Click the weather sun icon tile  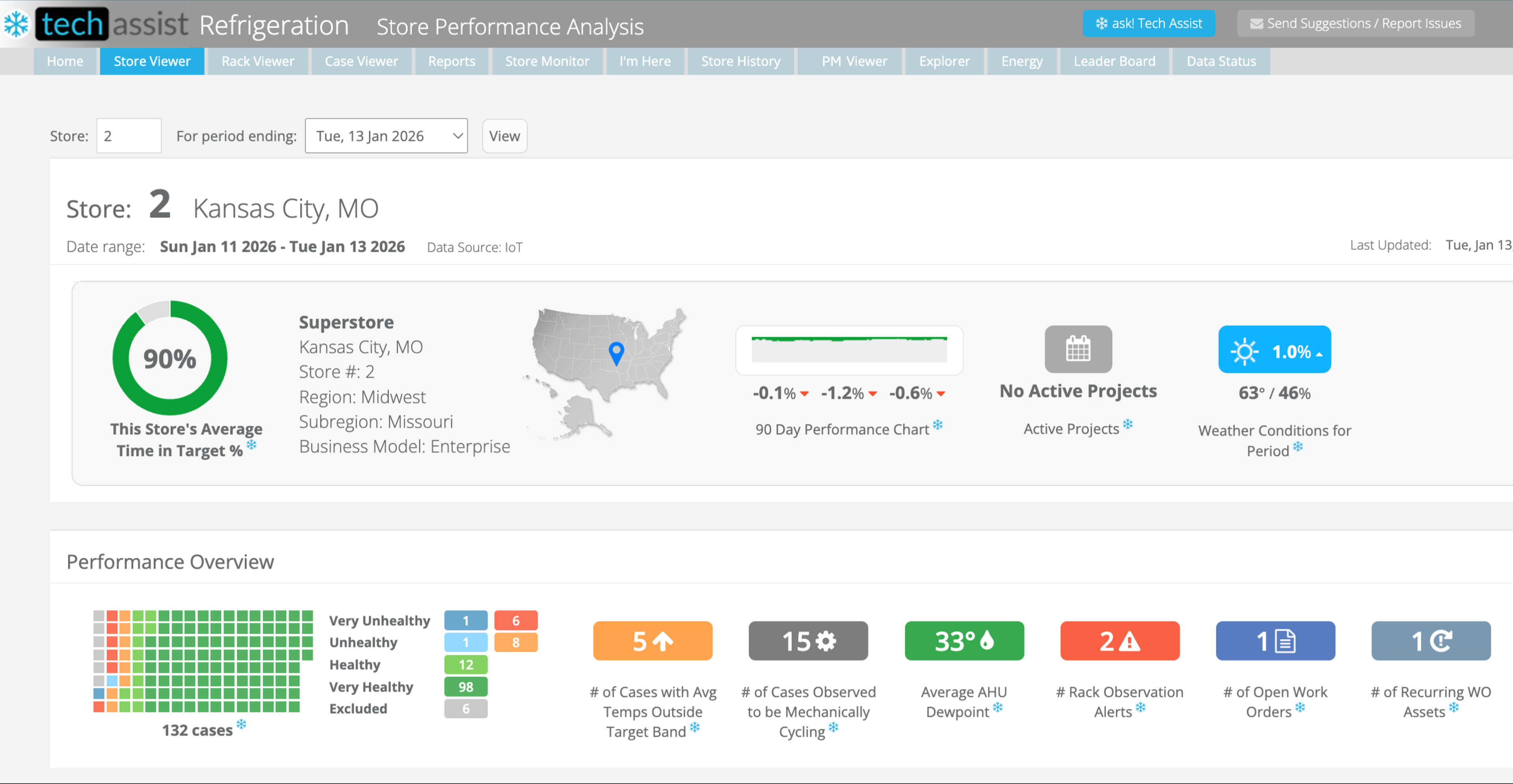point(1274,349)
